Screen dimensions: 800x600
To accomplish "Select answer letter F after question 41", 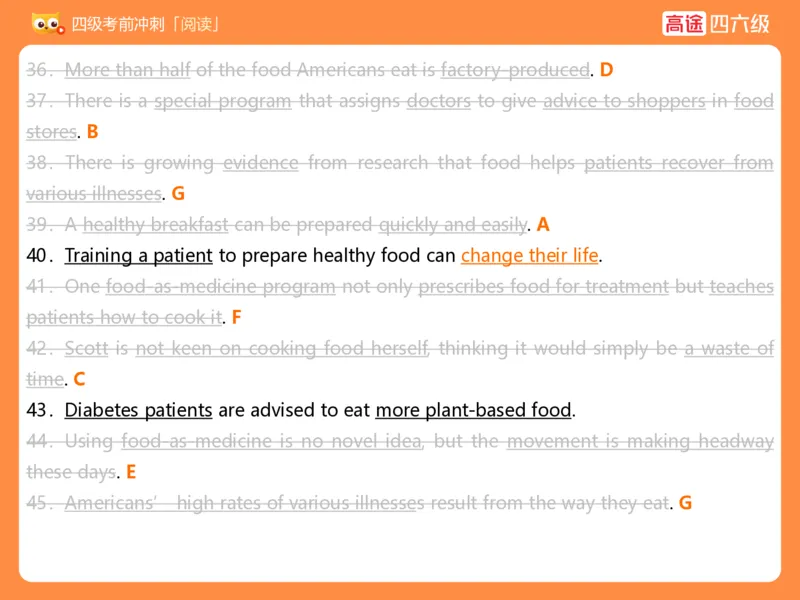I will pyautogui.click(x=236, y=318).
